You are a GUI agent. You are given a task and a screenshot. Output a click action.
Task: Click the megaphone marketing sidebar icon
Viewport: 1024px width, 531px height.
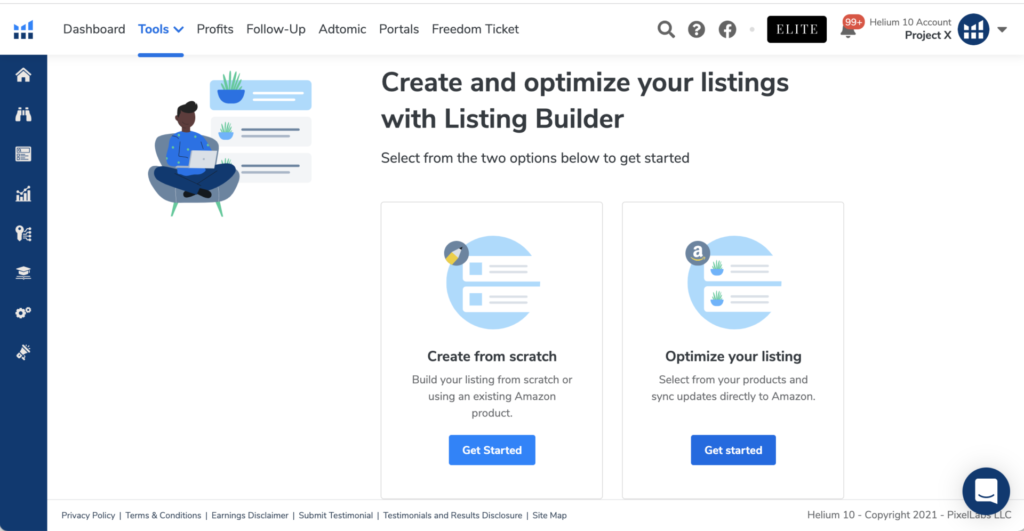pyautogui.click(x=23, y=352)
